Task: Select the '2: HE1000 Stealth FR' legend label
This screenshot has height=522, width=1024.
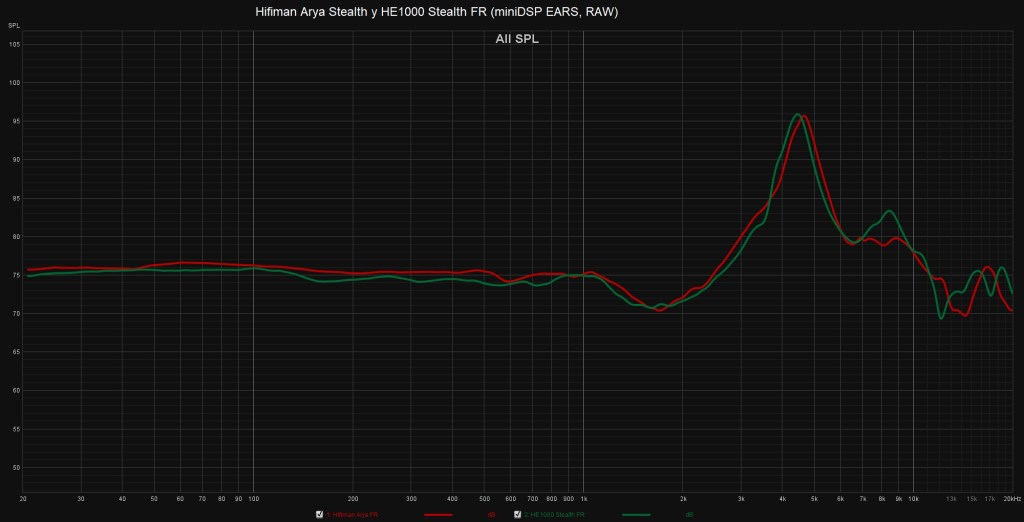Action: pyautogui.click(x=554, y=514)
